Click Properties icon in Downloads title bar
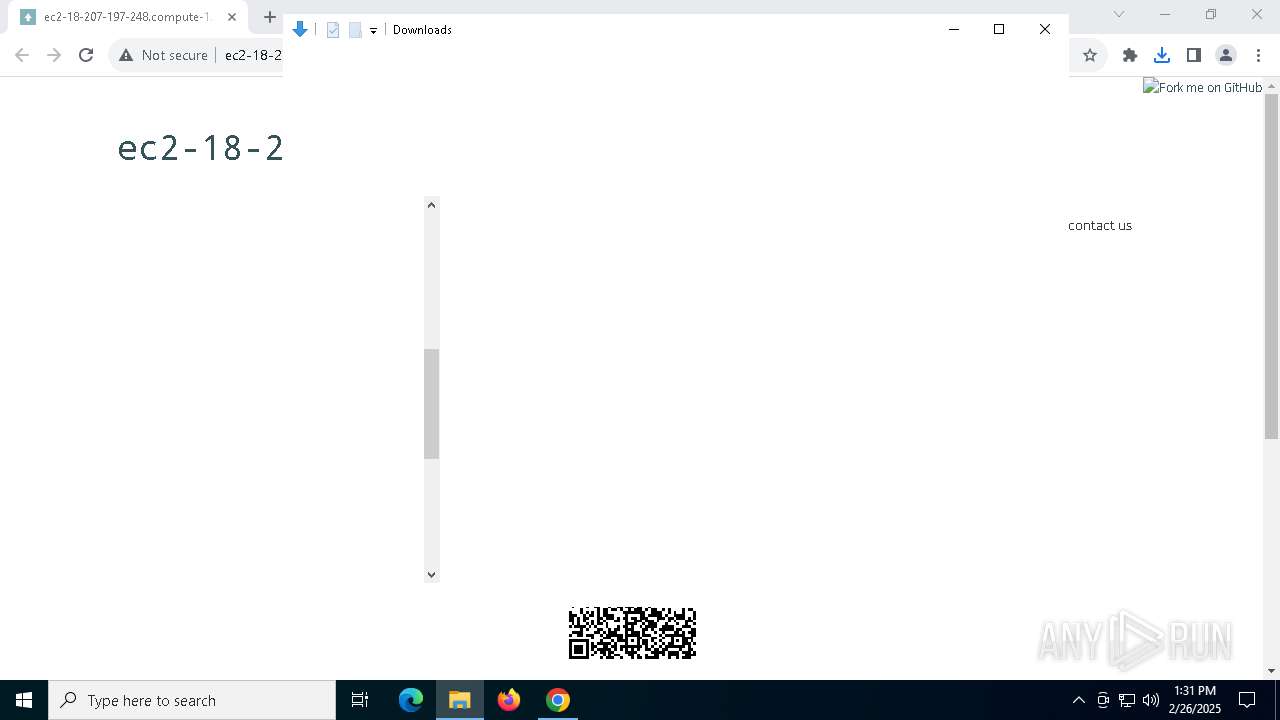 pyautogui.click(x=333, y=30)
